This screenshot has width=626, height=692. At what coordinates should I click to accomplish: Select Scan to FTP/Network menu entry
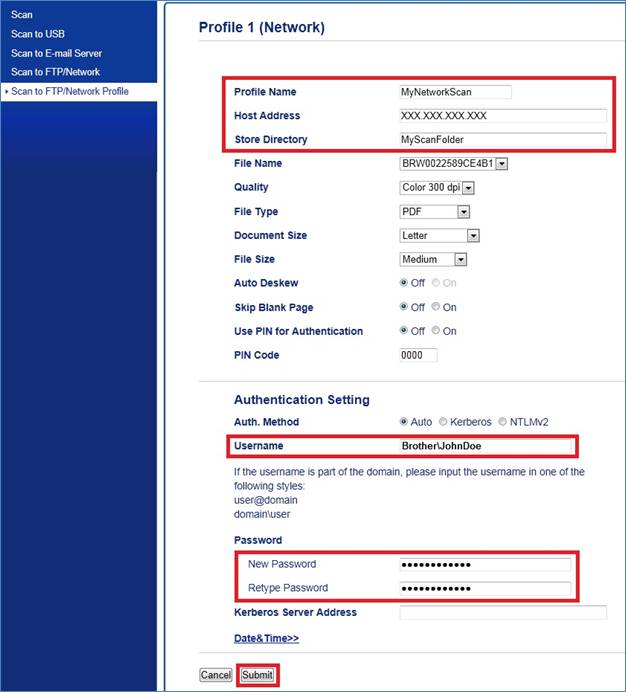pyautogui.click(x=55, y=72)
